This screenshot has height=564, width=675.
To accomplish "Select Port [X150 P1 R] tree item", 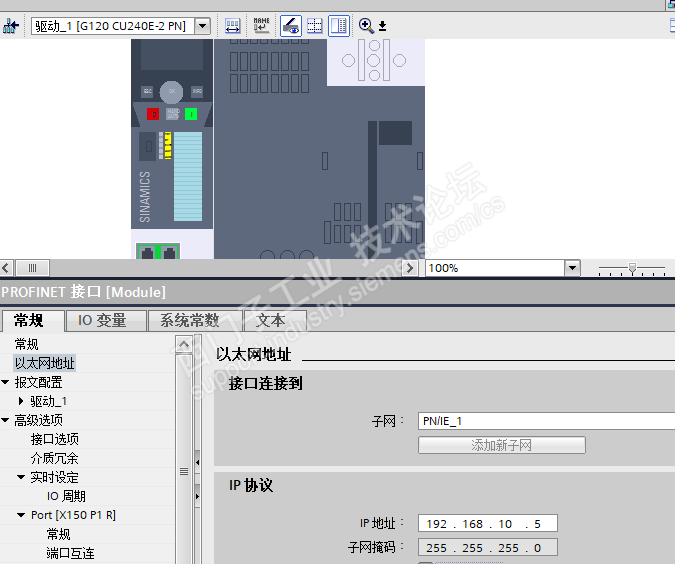I will [x=73, y=515].
